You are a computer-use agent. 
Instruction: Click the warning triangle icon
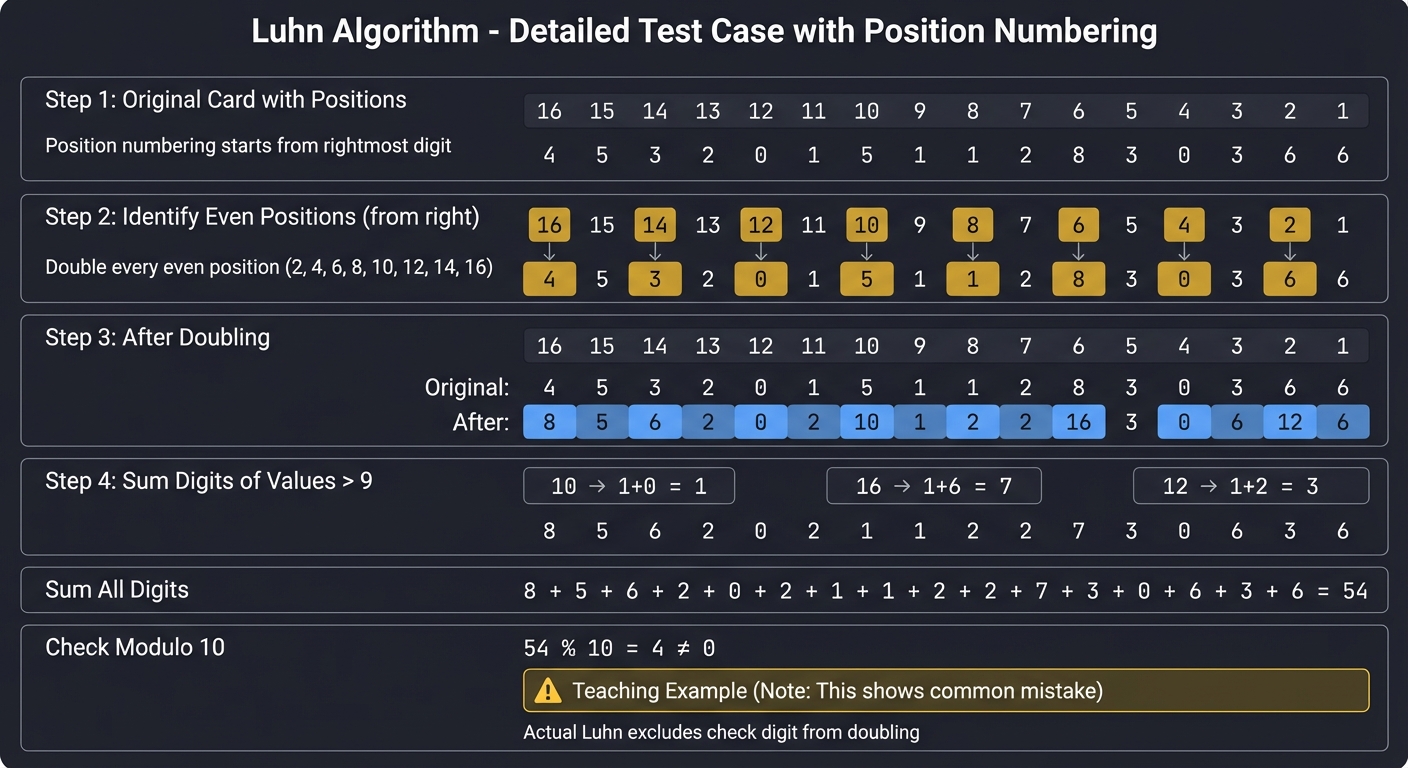545,690
